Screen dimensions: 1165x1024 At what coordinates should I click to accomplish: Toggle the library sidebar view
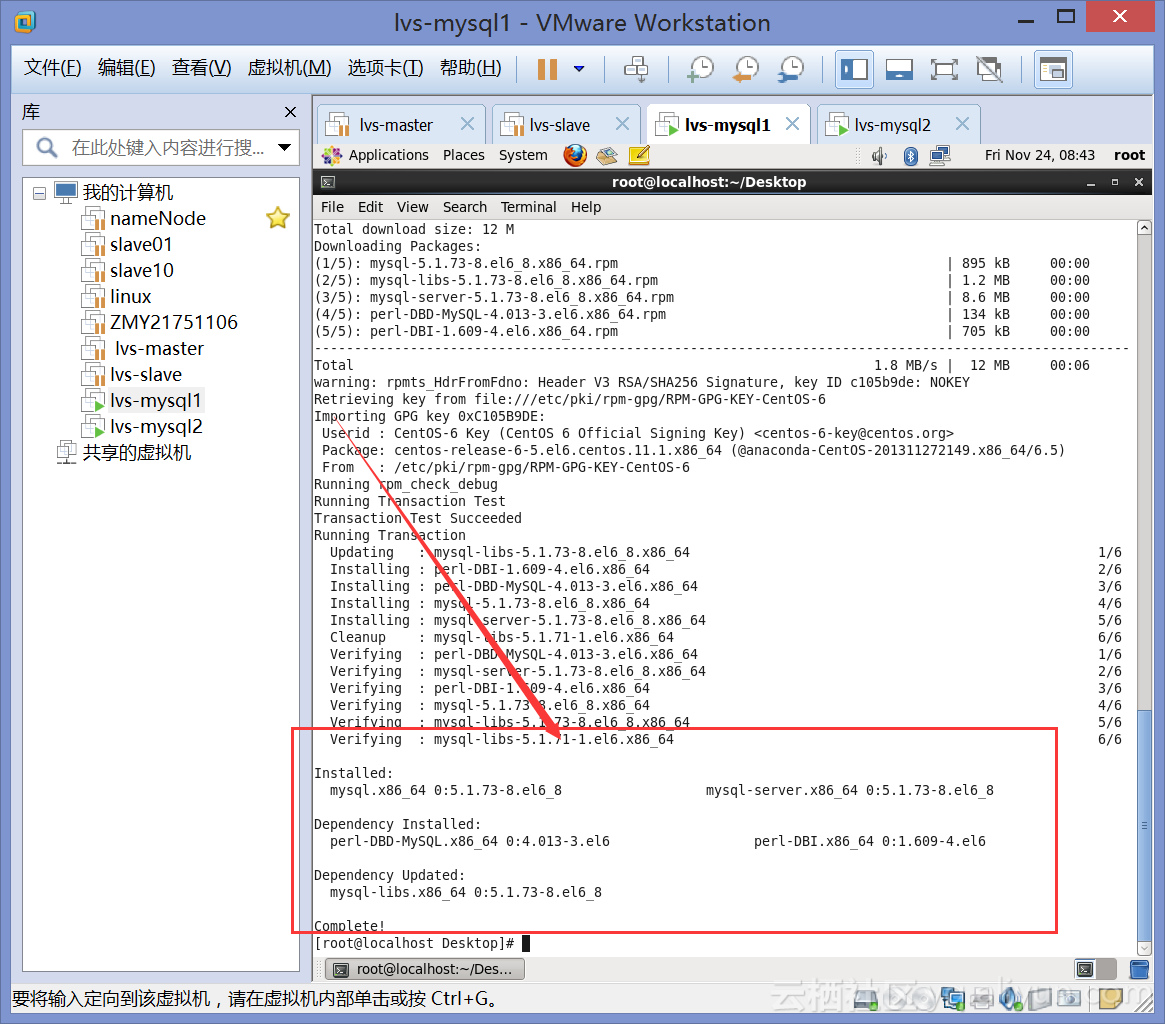pyautogui.click(x=854, y=70)
